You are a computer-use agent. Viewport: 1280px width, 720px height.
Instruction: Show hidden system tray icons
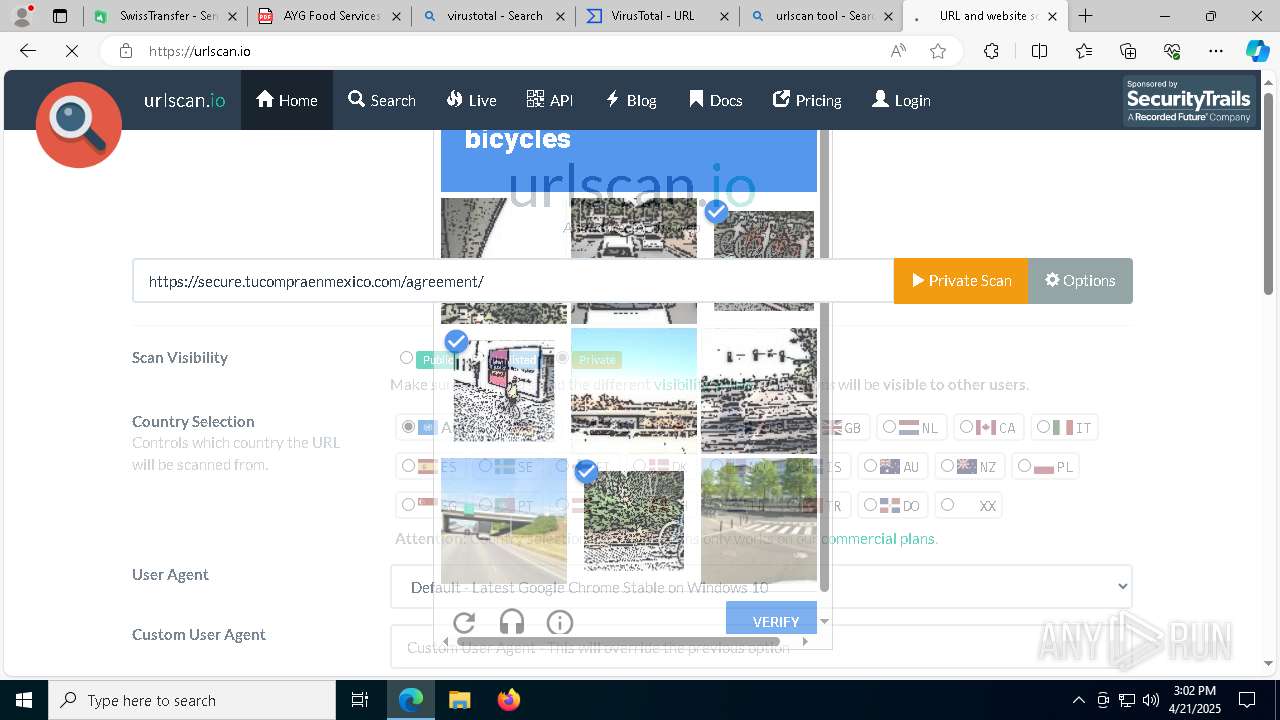point(1078,700)
